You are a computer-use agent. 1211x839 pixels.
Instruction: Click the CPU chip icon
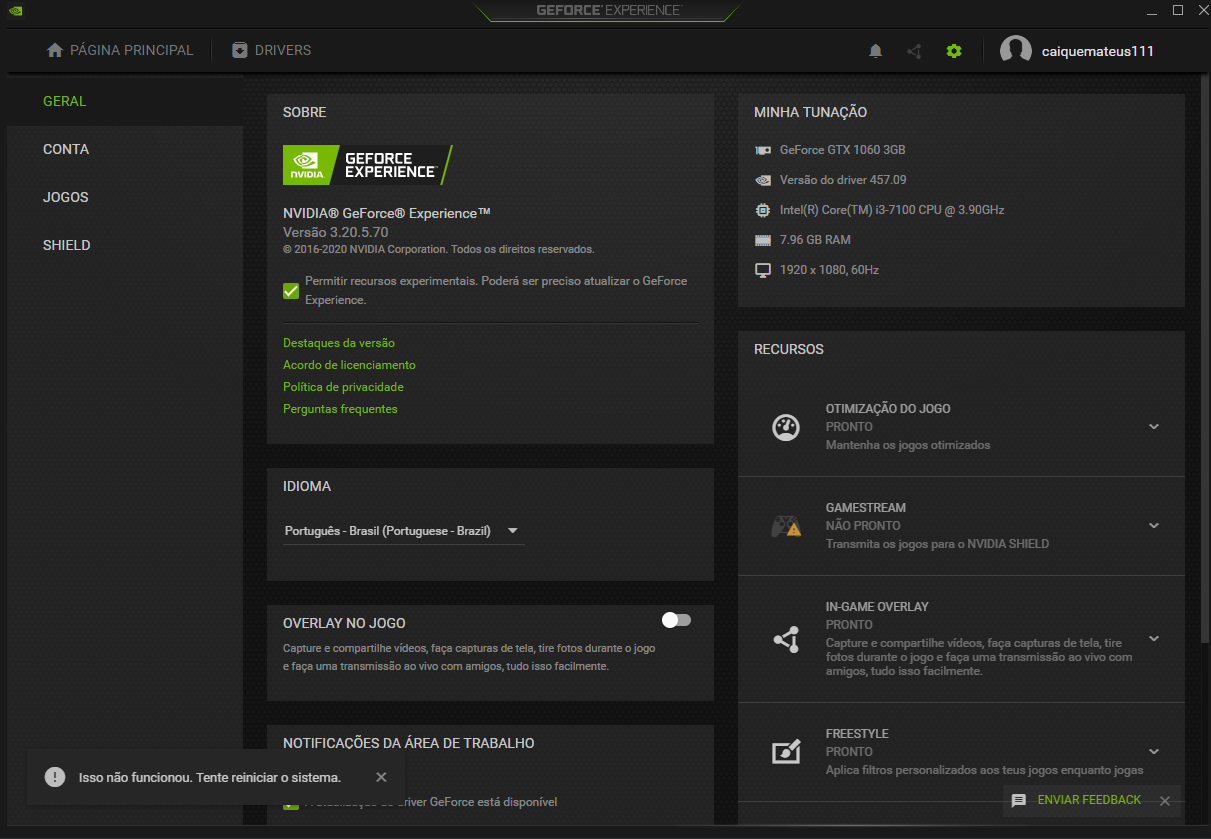pos(763,210)
